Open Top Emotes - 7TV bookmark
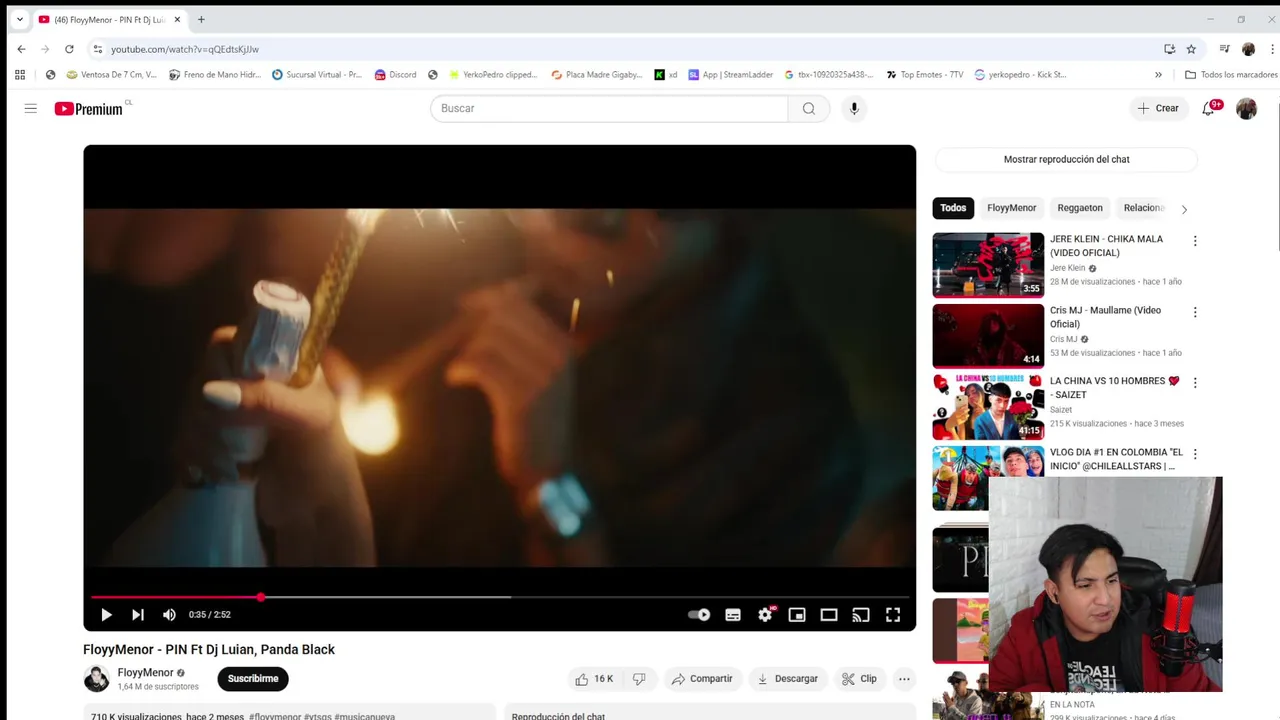This screenshot has width=1280, height=720. click(925, 74)
